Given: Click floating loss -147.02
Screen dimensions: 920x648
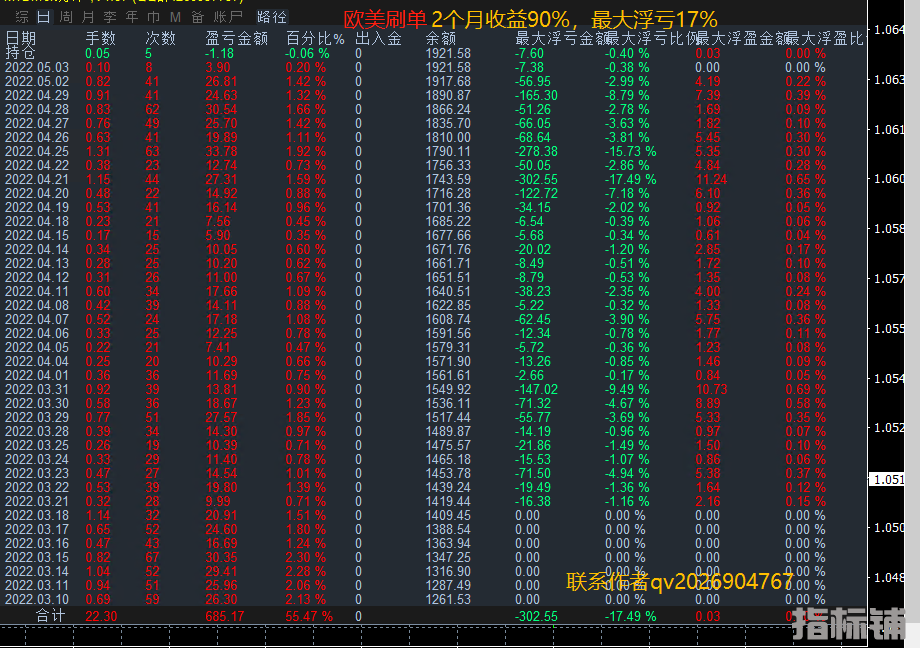Looking at the screenshot, I should coord(536,389).
